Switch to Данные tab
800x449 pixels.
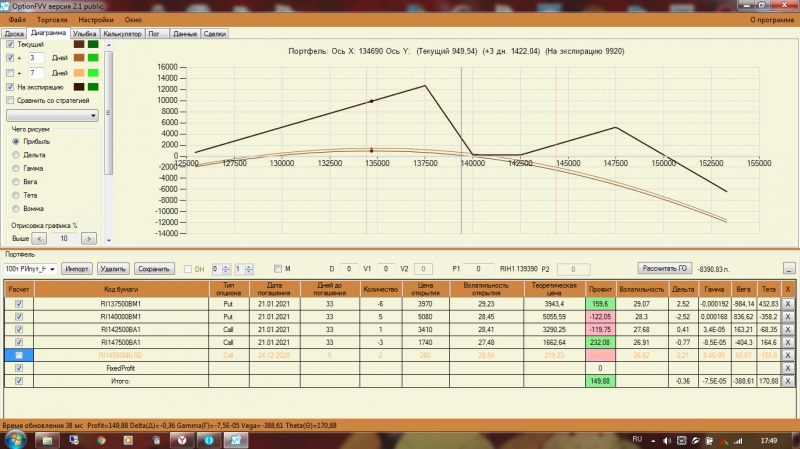click(185, 34)
